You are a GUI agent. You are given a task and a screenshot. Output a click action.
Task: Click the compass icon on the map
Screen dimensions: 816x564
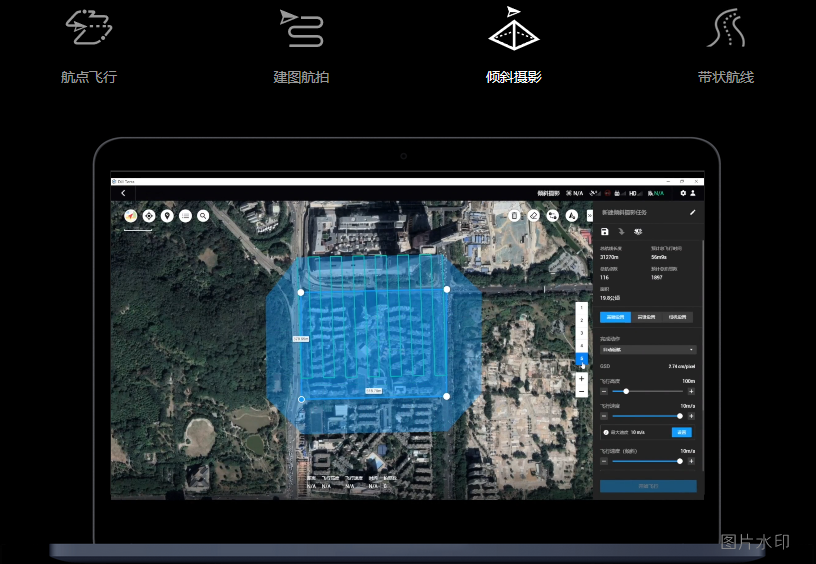130,215
